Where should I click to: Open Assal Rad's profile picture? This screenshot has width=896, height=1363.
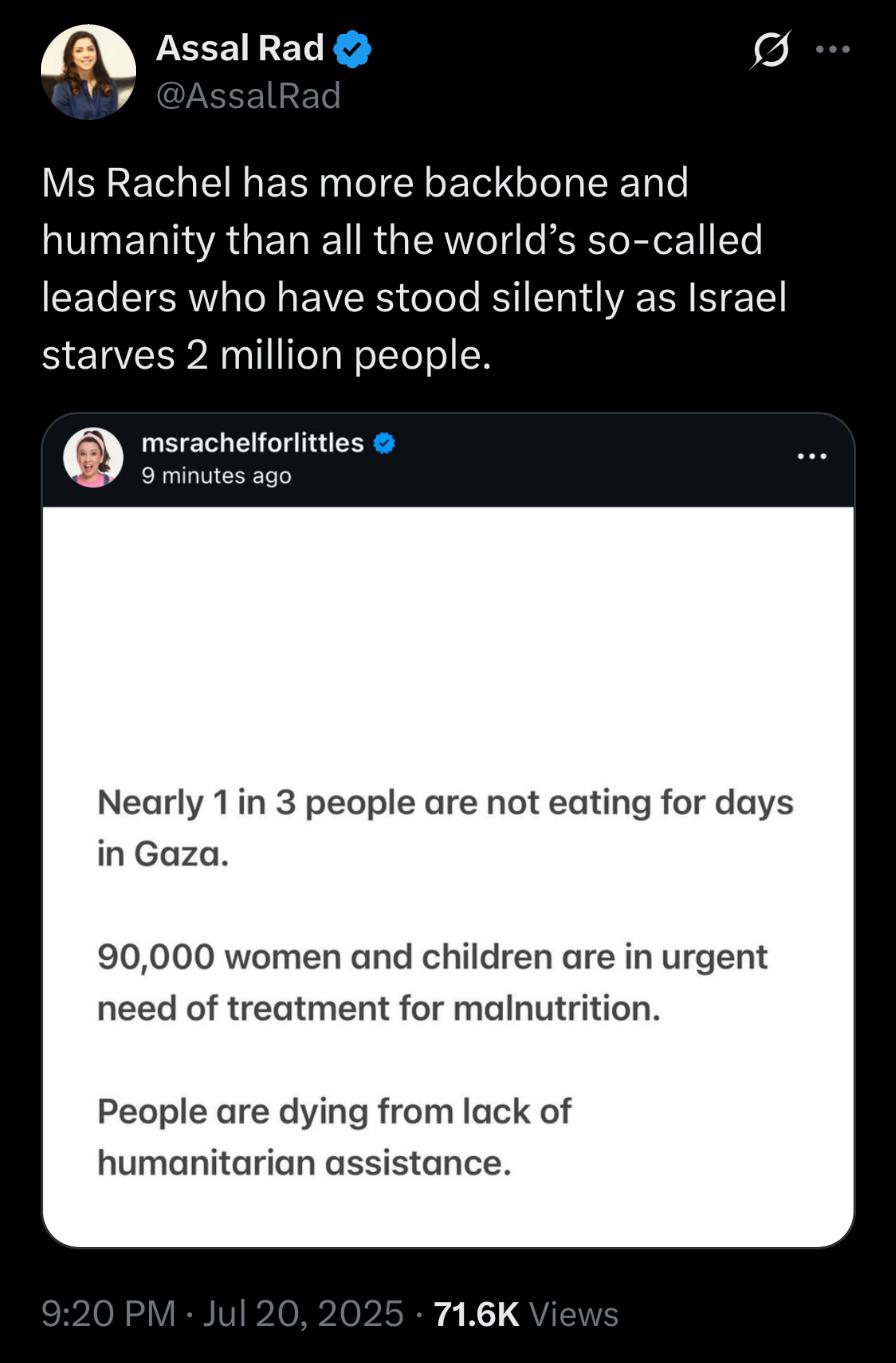(x=88, y=72)
